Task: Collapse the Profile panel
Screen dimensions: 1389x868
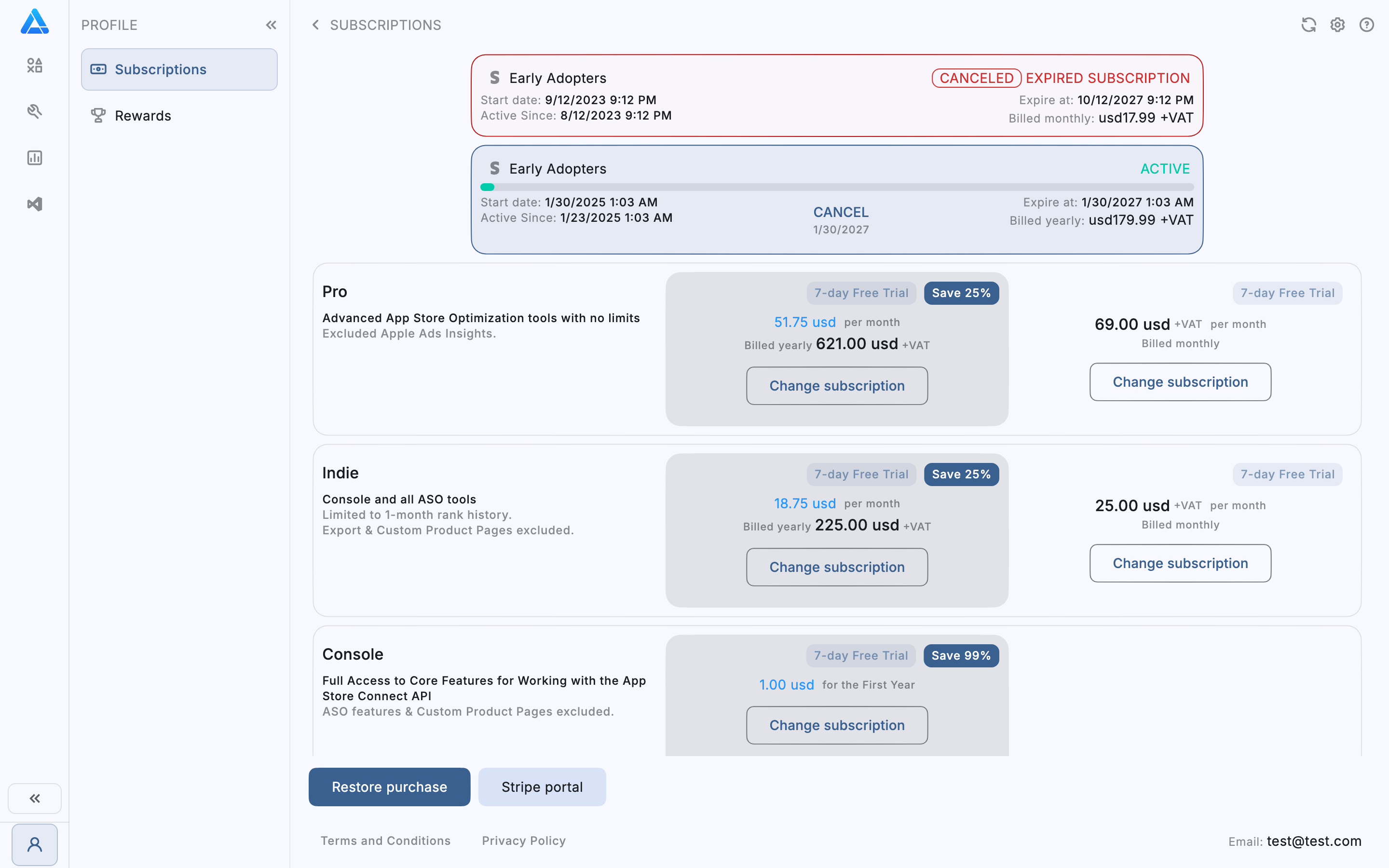Action: (271, 25)
